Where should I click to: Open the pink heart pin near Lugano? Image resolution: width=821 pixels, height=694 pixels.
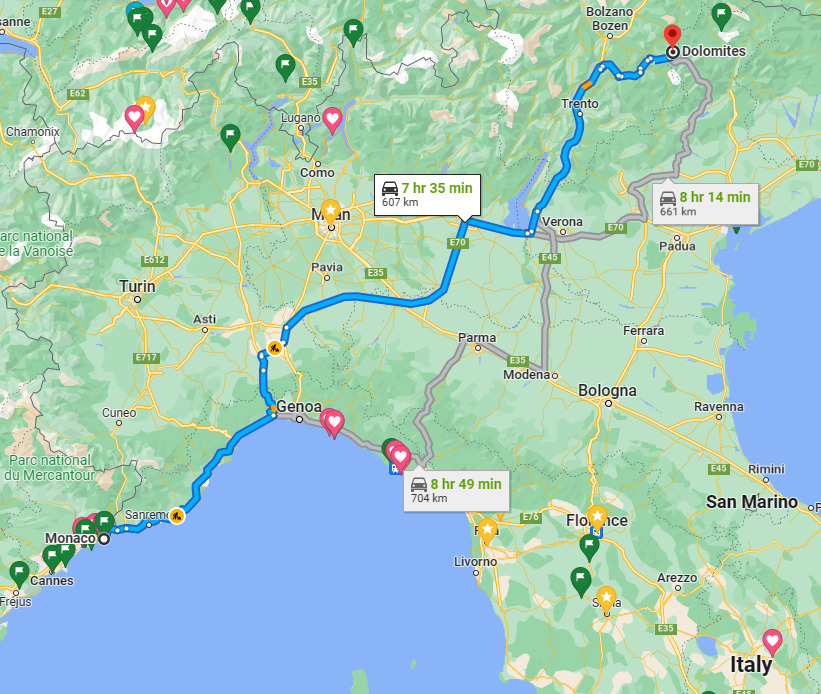[x=332, y=120]
